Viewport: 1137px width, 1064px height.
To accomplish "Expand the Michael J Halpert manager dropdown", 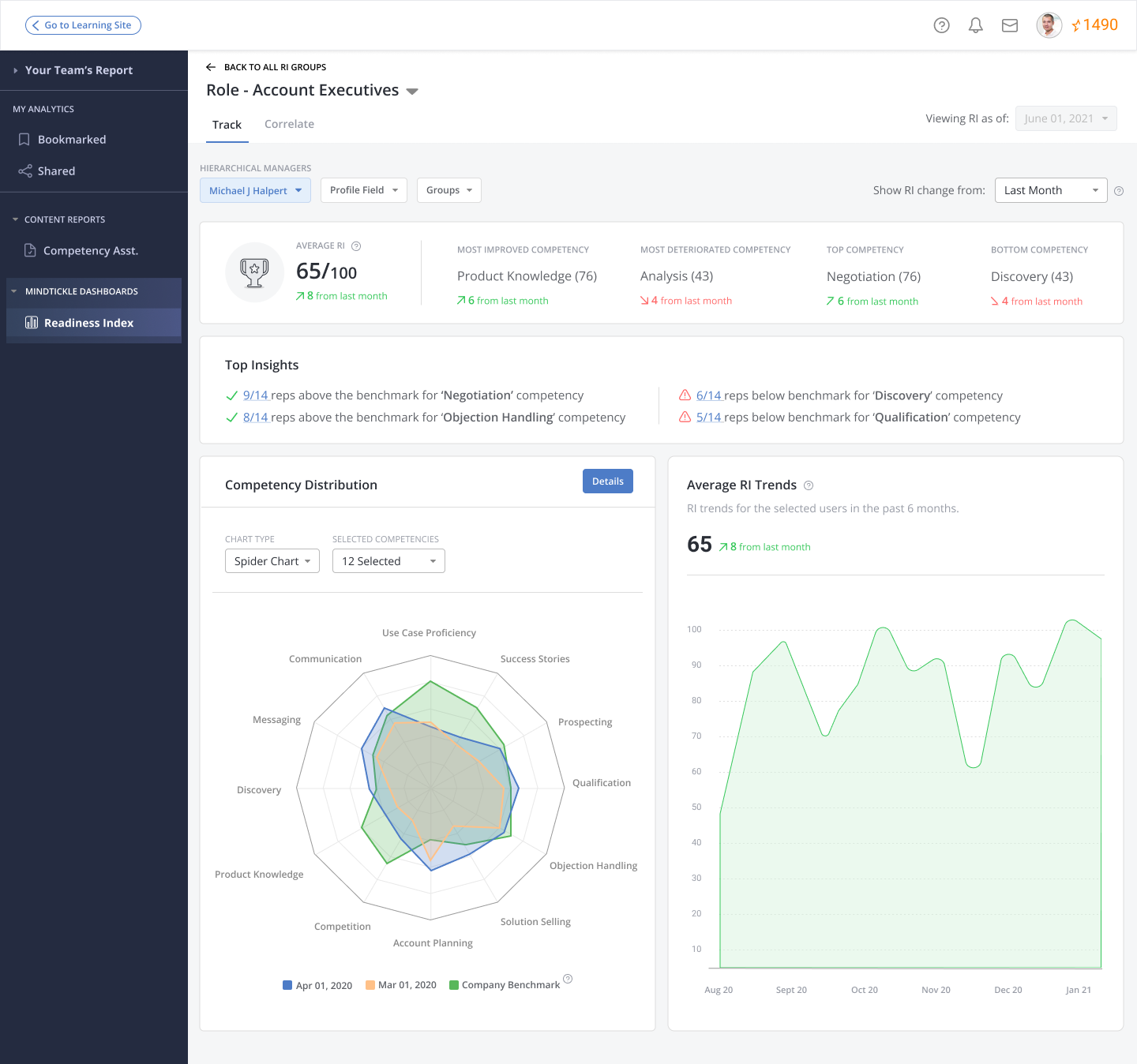I will pos(255,190).
